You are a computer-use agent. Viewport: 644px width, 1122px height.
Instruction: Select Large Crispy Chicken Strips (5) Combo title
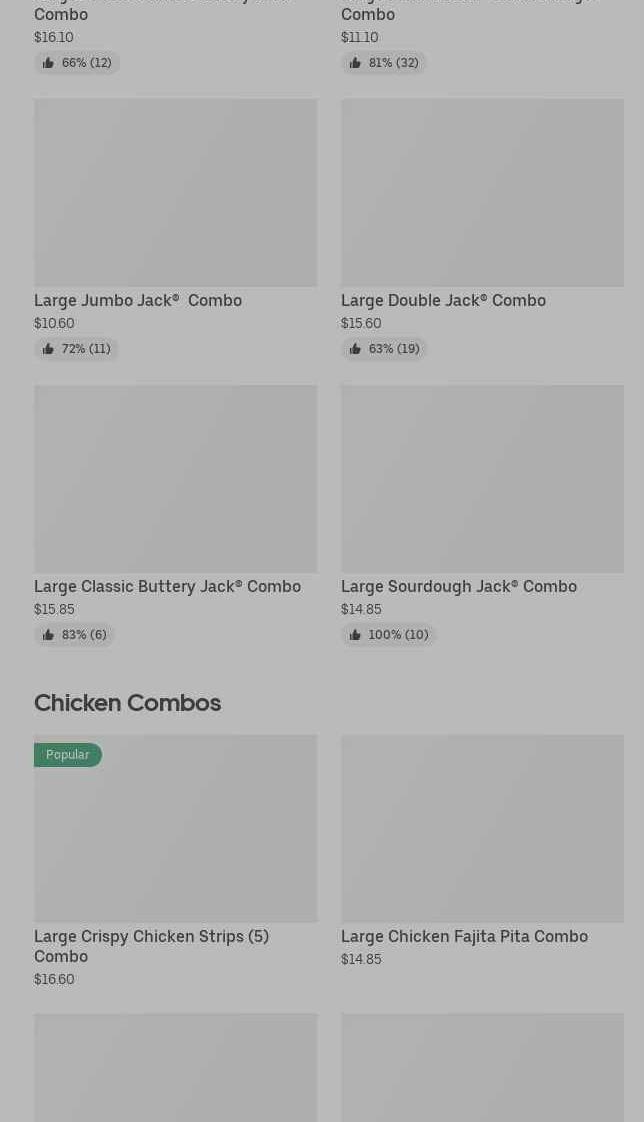click(151, 946)
